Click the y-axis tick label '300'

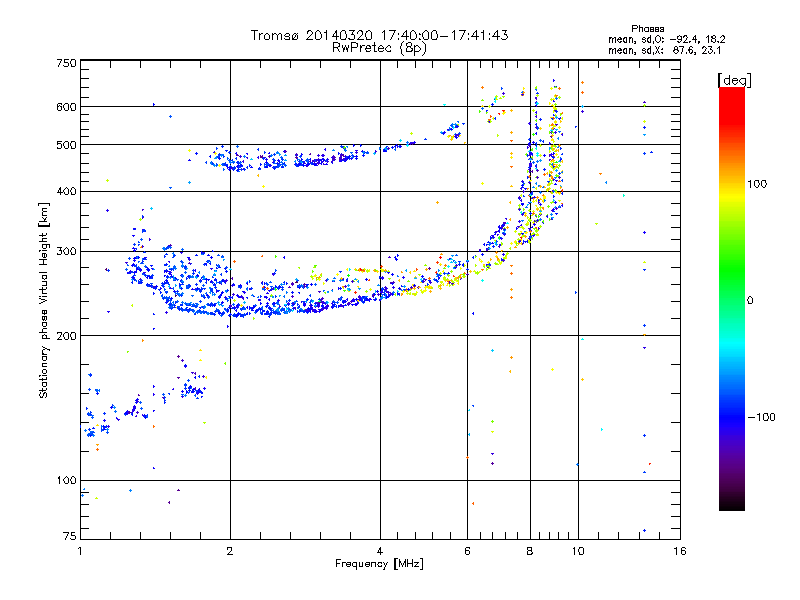pyautogui.click(x=66, y=252)
